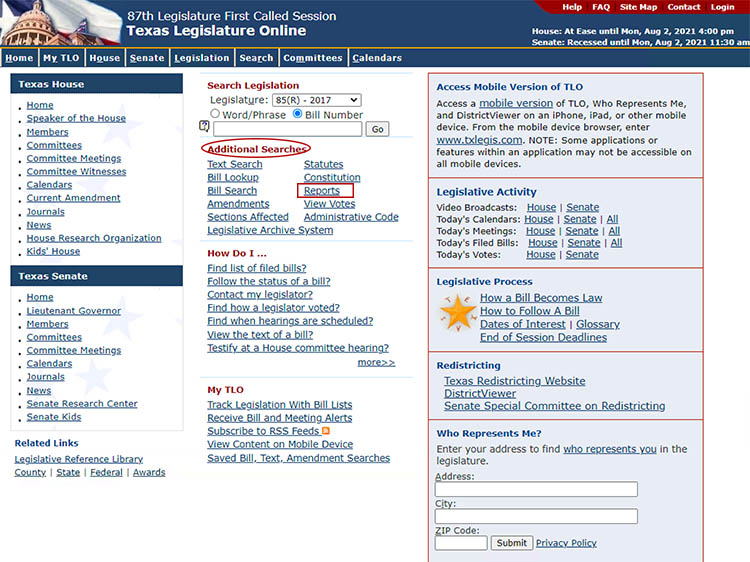Open House Video Broadcasts link
750x562 pixels.
[541, 207]
